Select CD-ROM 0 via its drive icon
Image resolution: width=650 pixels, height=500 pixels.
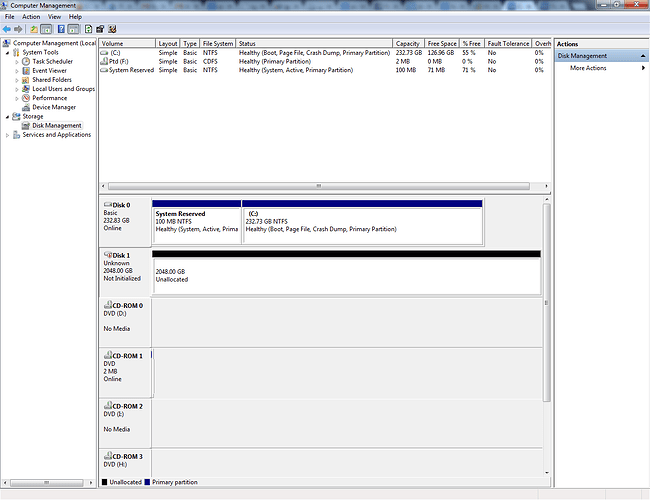click(x=108, y=305)
